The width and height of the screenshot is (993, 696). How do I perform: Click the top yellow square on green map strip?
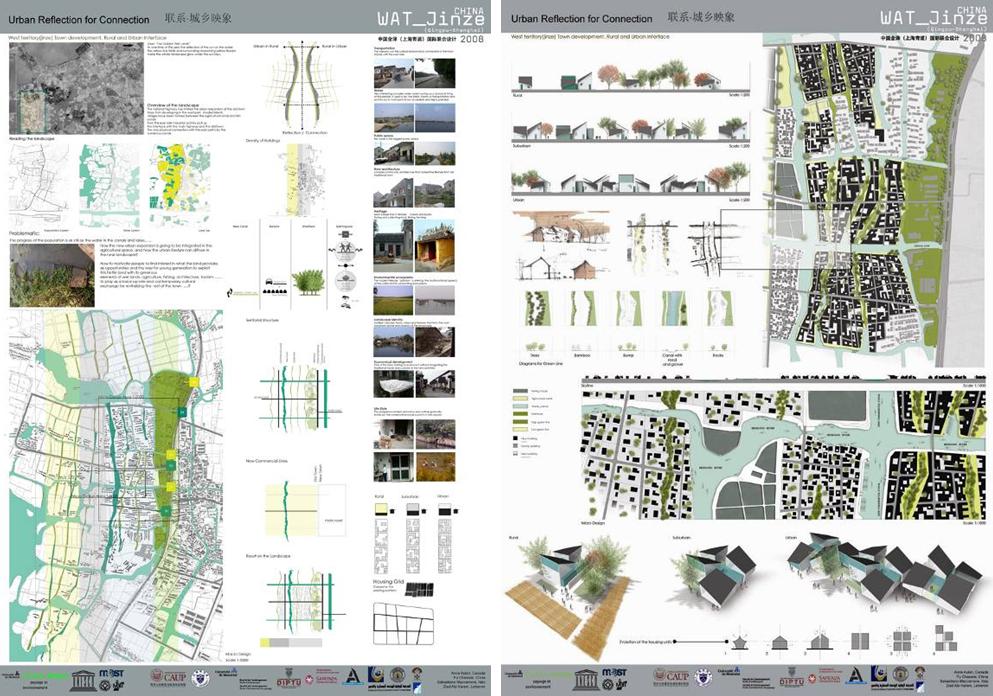[194, 382]
